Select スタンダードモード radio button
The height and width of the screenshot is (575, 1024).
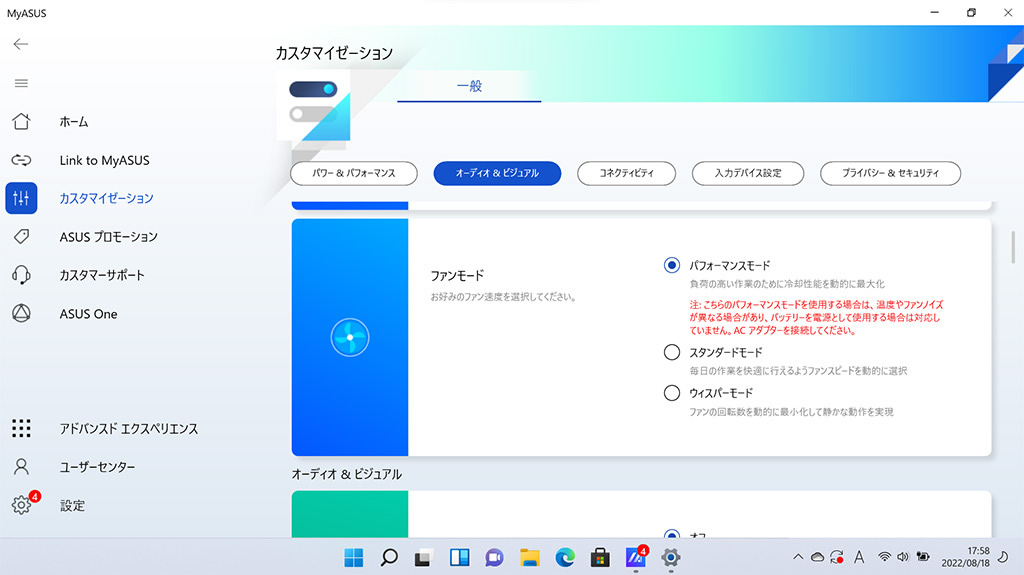672,352
